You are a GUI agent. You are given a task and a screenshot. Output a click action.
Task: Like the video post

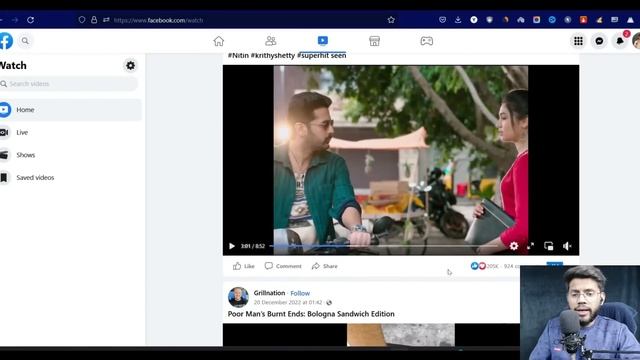click(244, 266)
